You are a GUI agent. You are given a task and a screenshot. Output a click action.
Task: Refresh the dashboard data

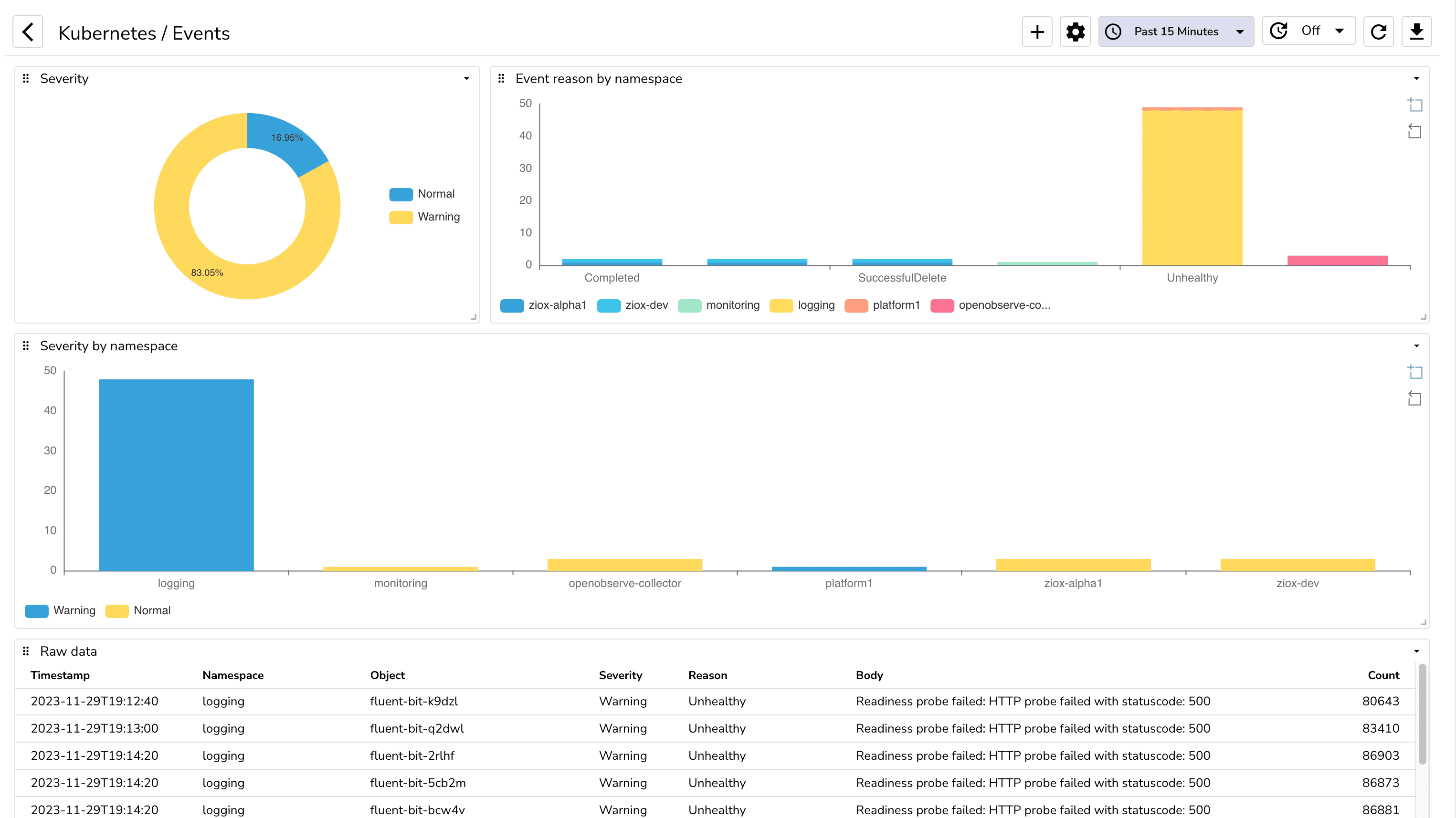pyautogui.click(x=1379, y=31)
